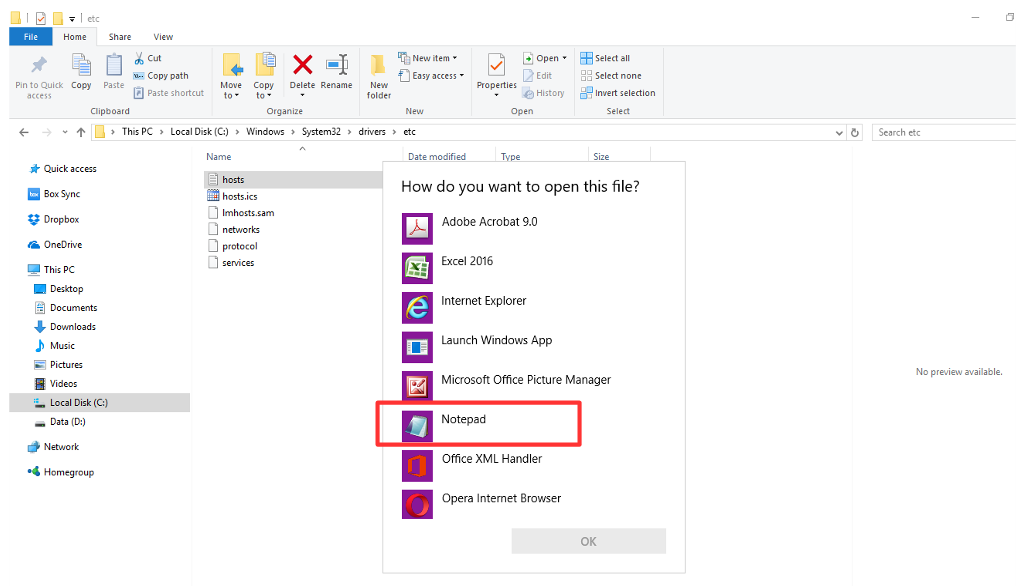Image resolution: width=1018 pixels, height=586 pixels.
Task: Click the Delete icon in the ribbon
Action: point(302,72)
